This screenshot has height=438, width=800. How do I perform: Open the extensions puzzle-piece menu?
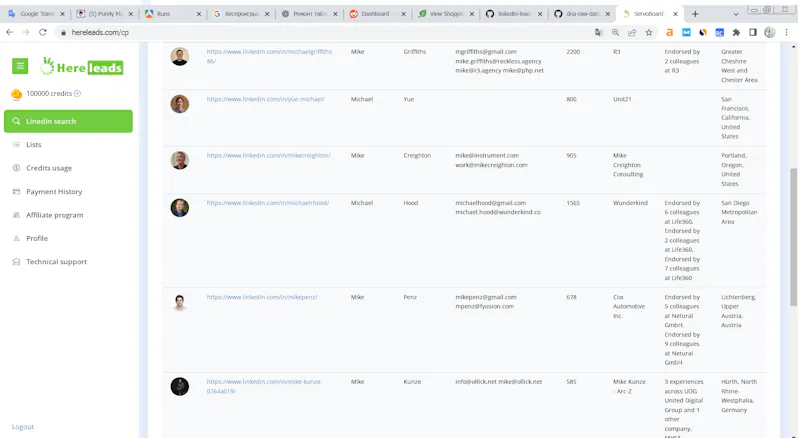click(736, 32)
